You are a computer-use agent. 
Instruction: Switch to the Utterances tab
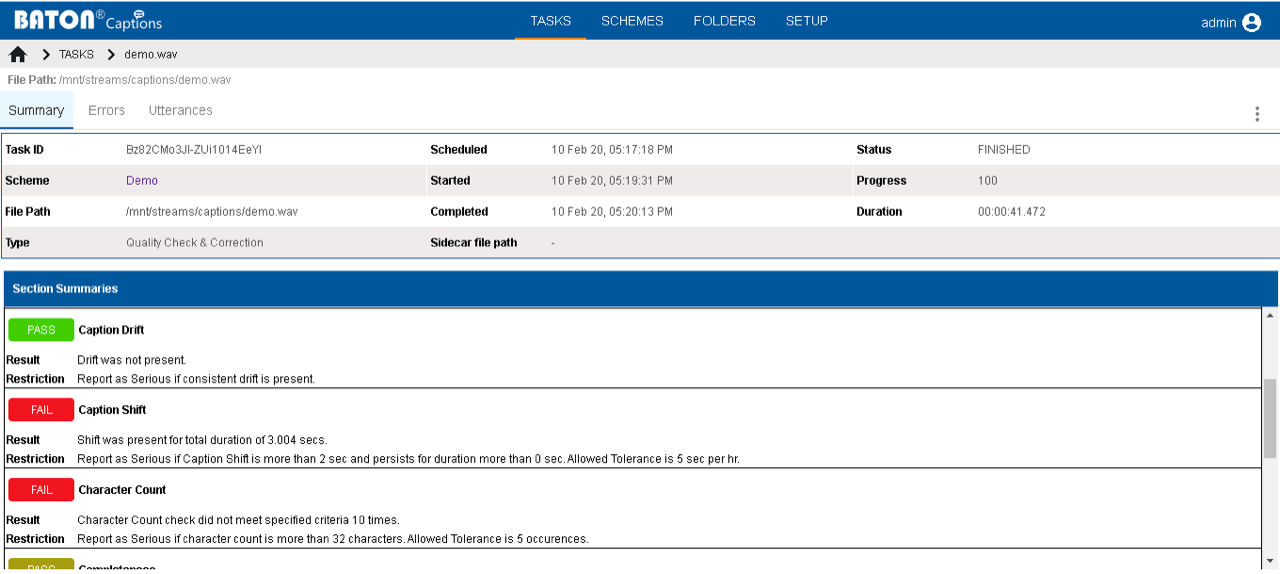181,111
